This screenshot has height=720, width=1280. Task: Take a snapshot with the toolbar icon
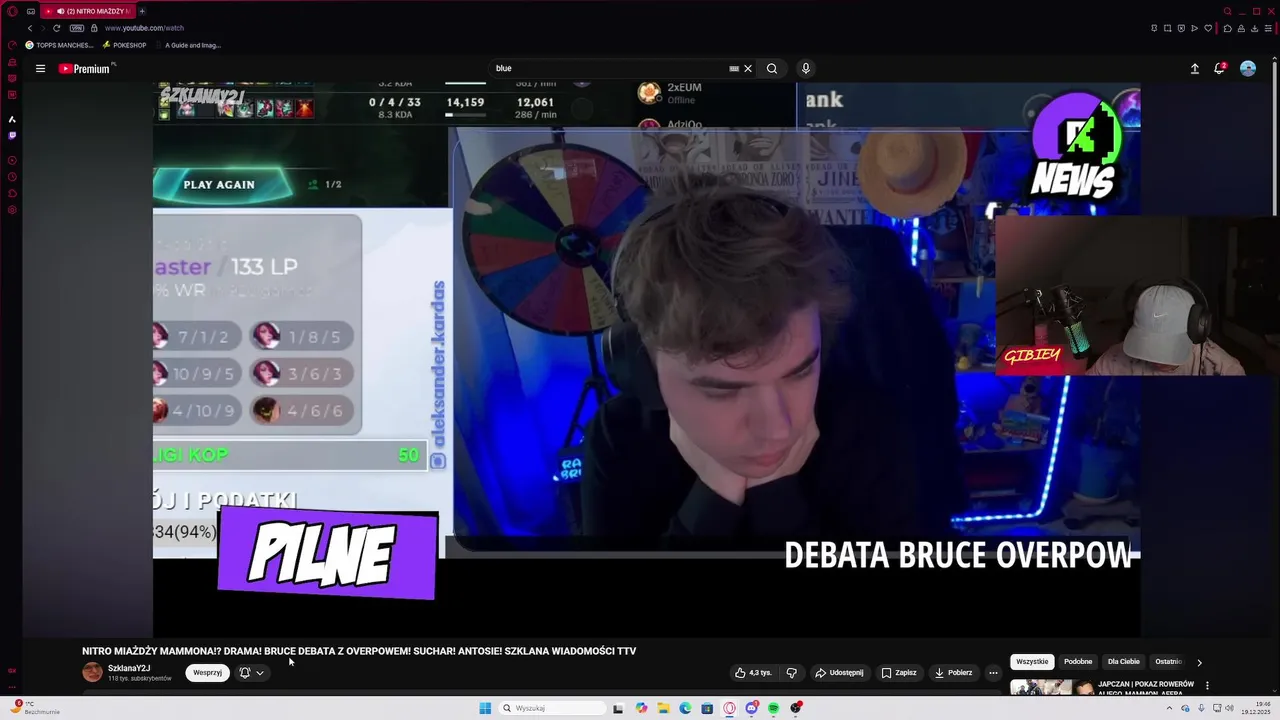pyautogui.click(x=1167, y=28)
